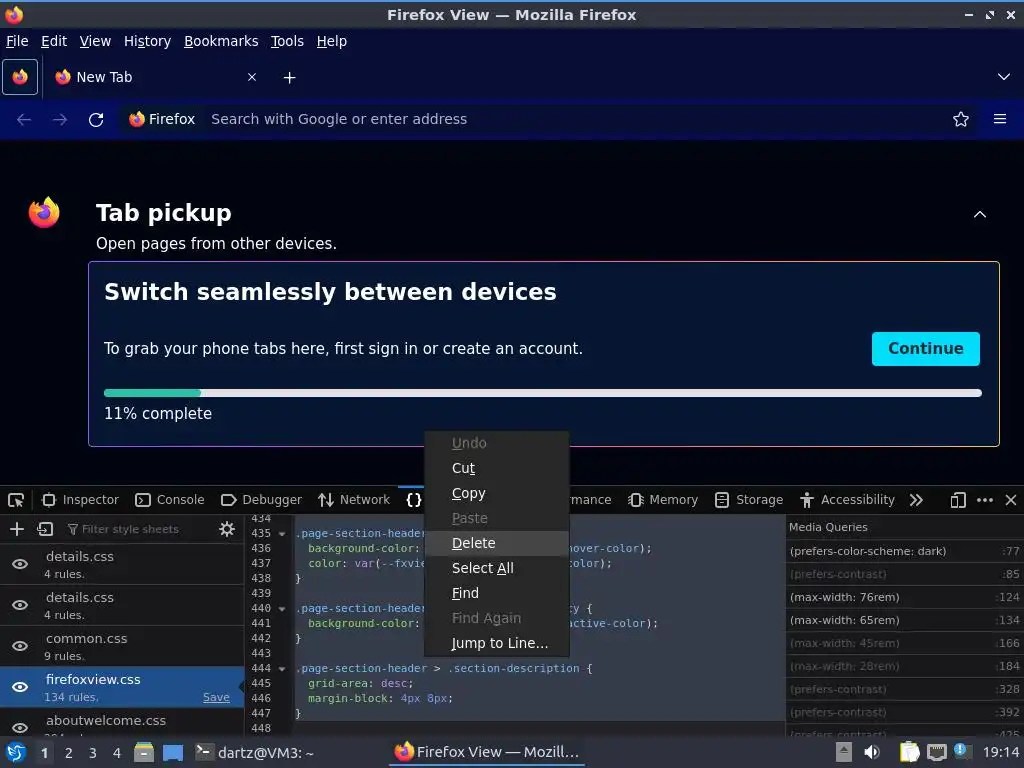Open the Firefox application menu
1024x768 pixels.
pyautogui.click(x=999, y=119)
